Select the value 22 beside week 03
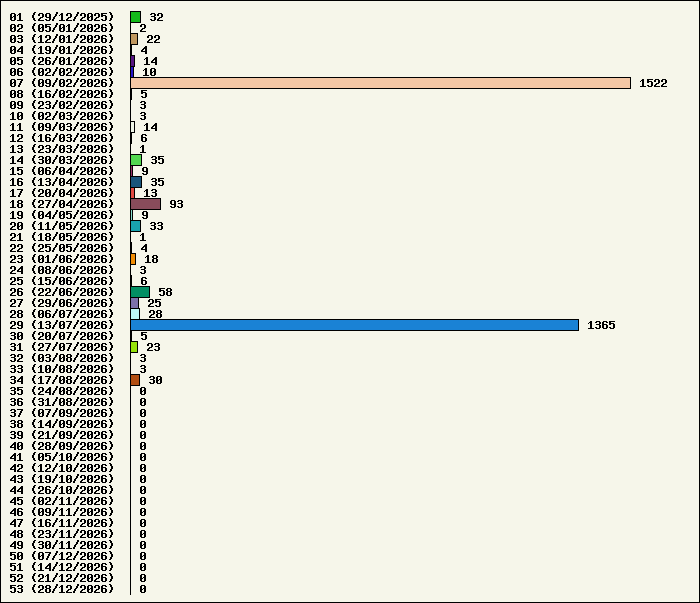Image resolution: width=700 pixels, height=603 pixels. (x=153, y=39)
